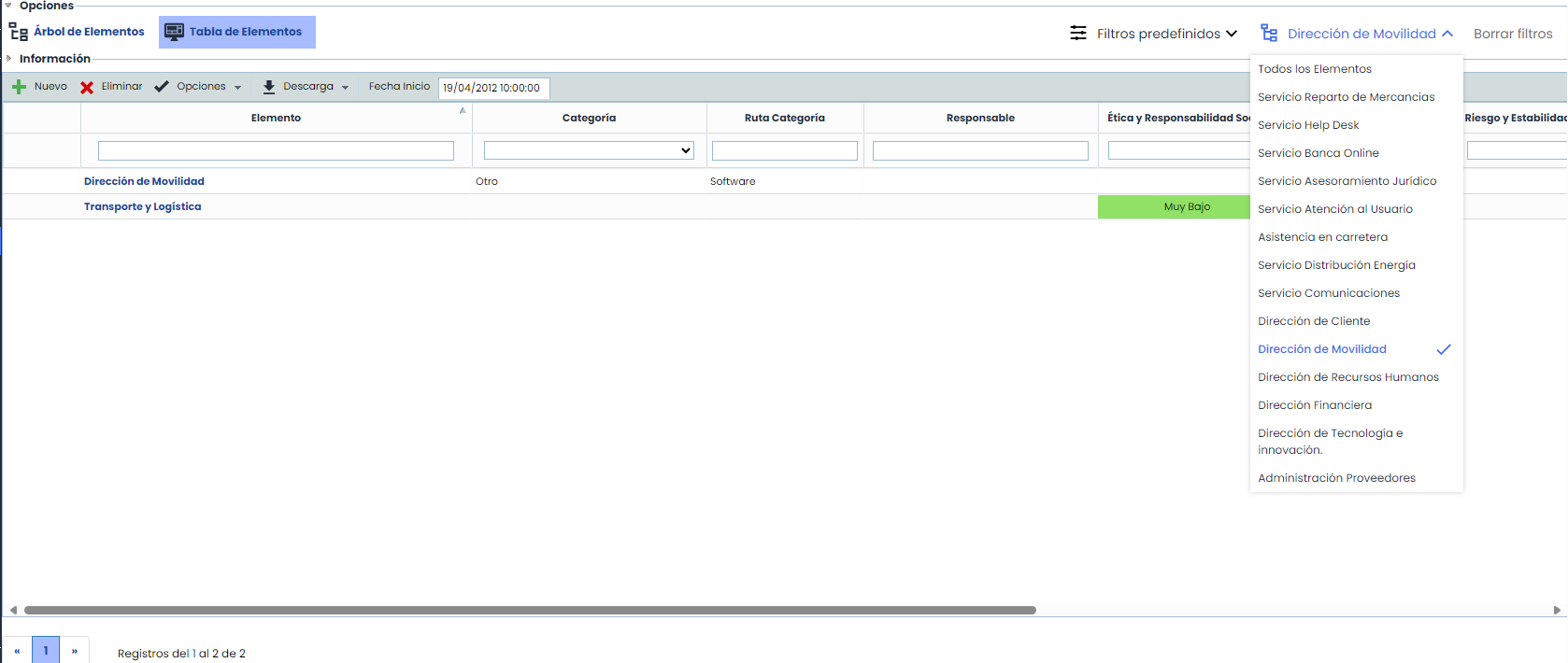Click the Tabla de Elementos monitor icon
Viewport: 1568px width, 663px height.
(x=174, y=33)
